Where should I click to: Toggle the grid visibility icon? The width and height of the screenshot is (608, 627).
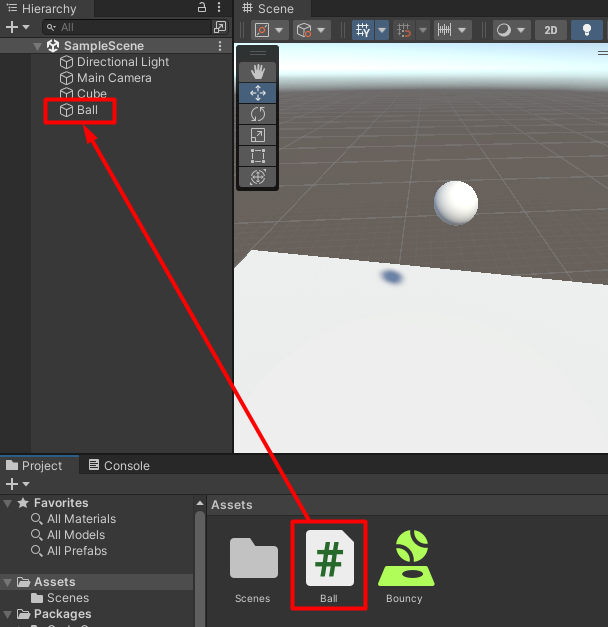[363, 30]
